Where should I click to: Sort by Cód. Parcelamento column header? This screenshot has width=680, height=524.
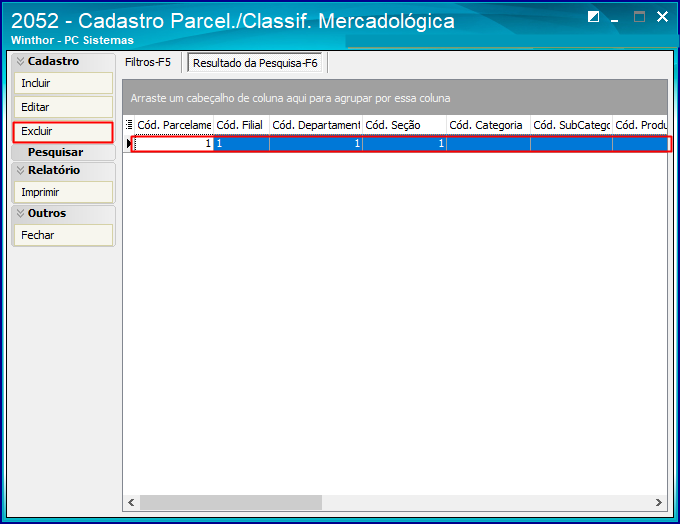174,125
